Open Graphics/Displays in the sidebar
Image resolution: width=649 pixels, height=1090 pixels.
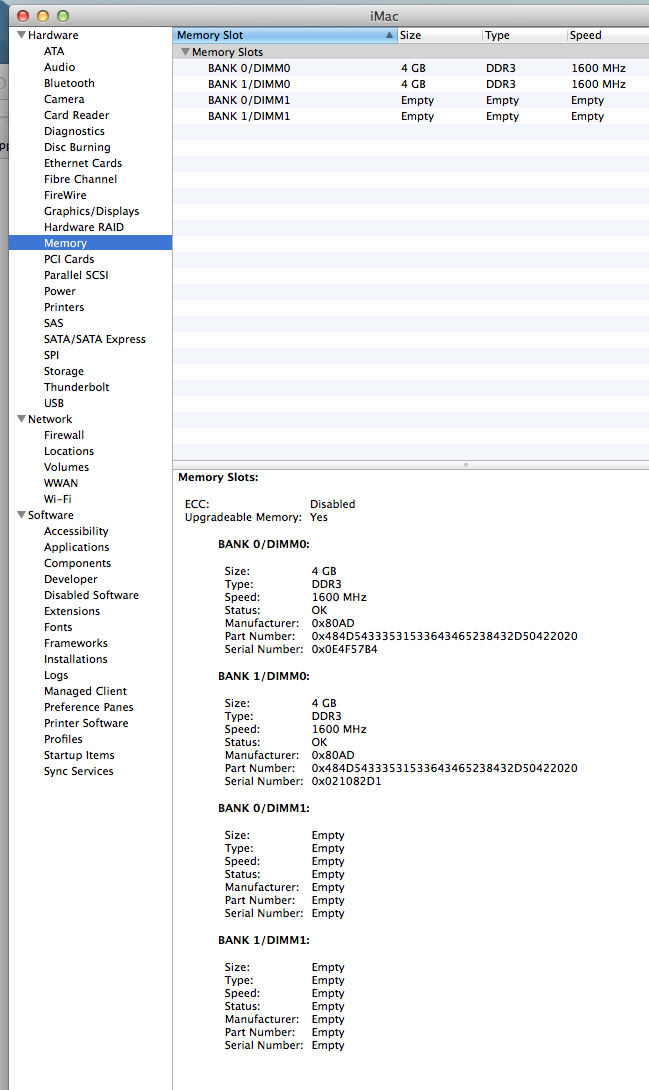tap(92, 211)
